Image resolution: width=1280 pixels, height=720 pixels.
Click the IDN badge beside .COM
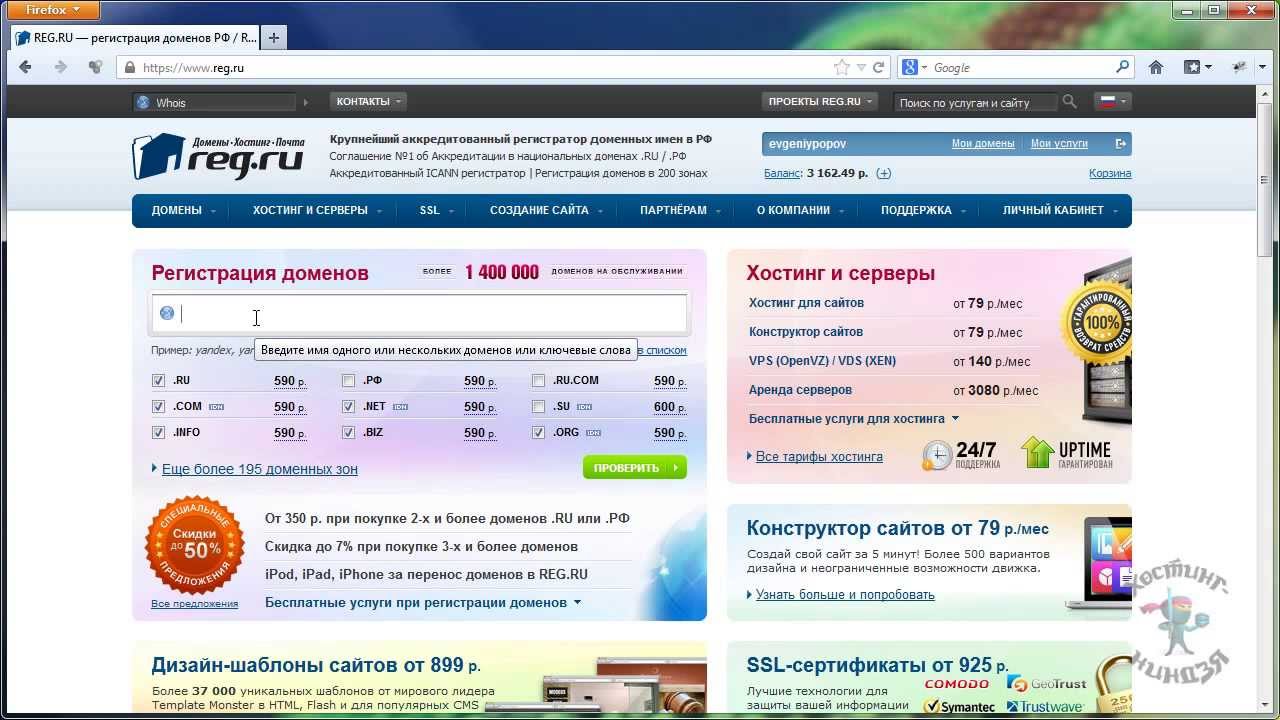(215, 407)
